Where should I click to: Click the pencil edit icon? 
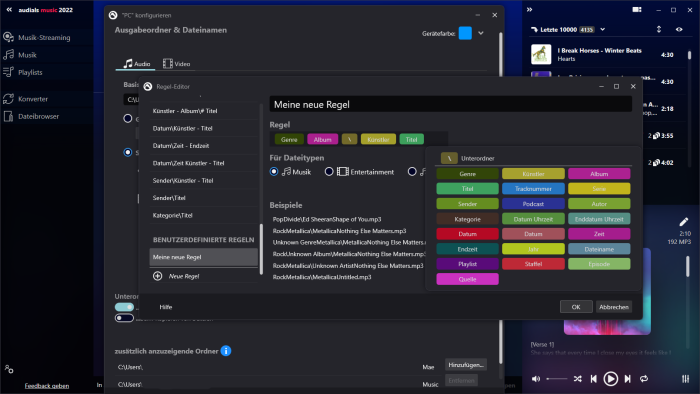click(683, 222)
